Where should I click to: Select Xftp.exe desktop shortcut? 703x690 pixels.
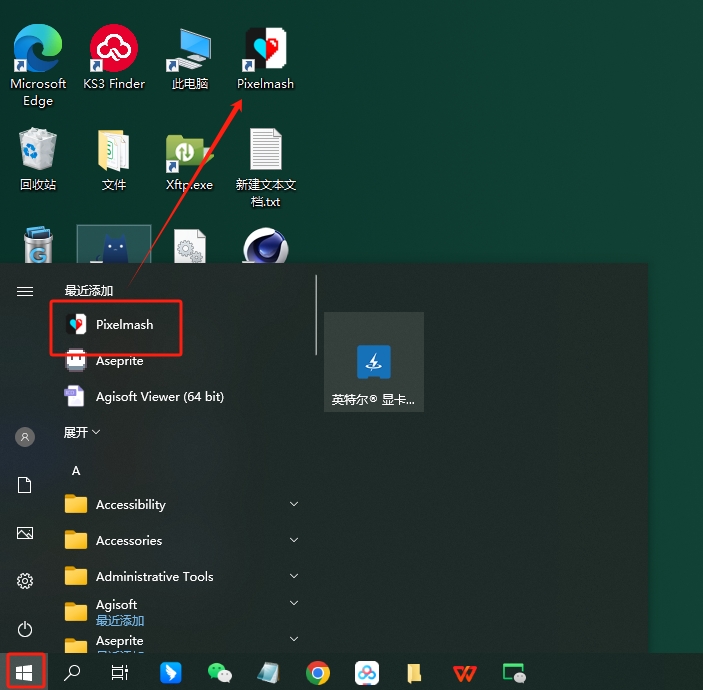tap(190, 161)
